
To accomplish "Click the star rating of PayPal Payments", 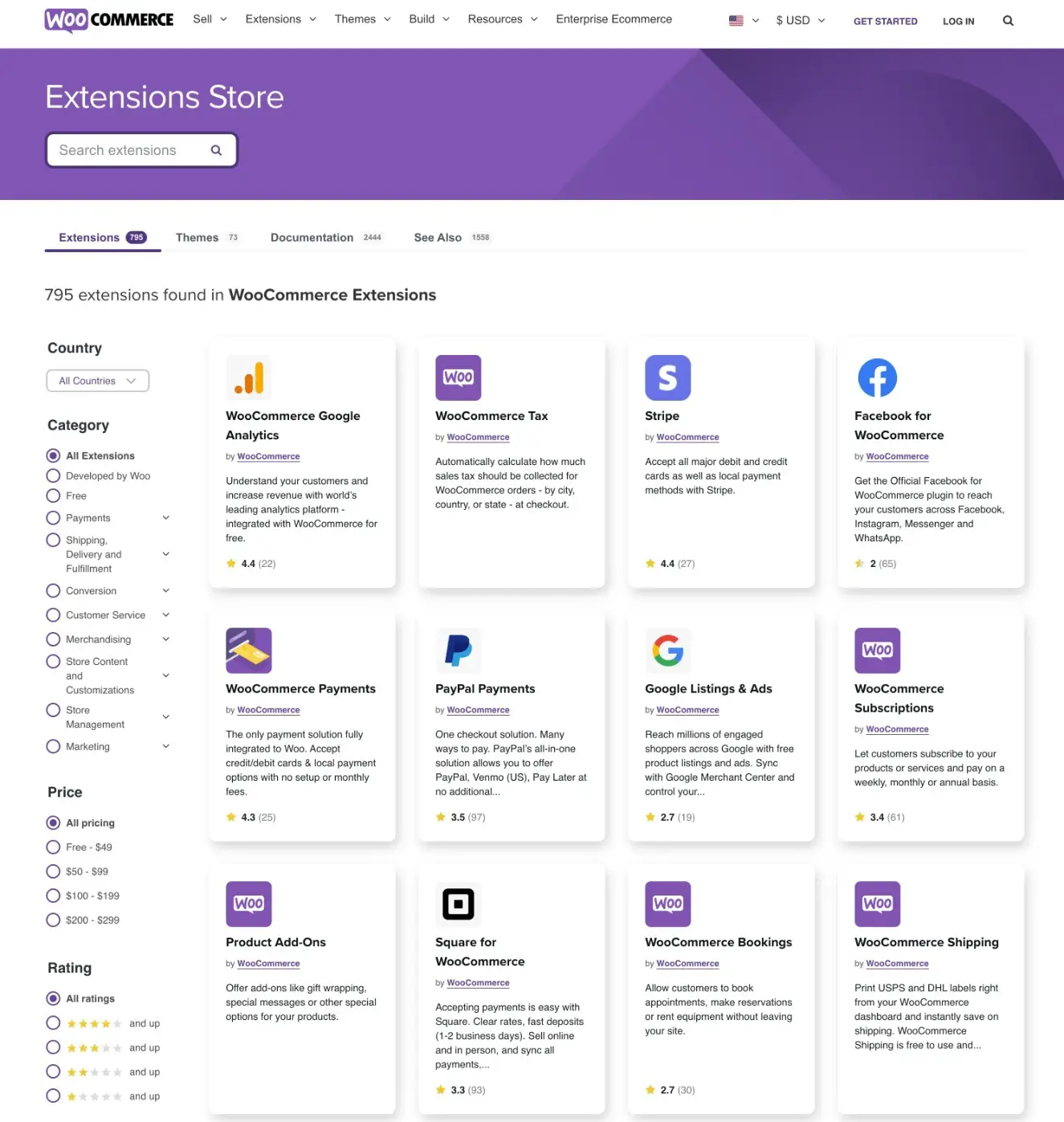I will pos(460,818).
